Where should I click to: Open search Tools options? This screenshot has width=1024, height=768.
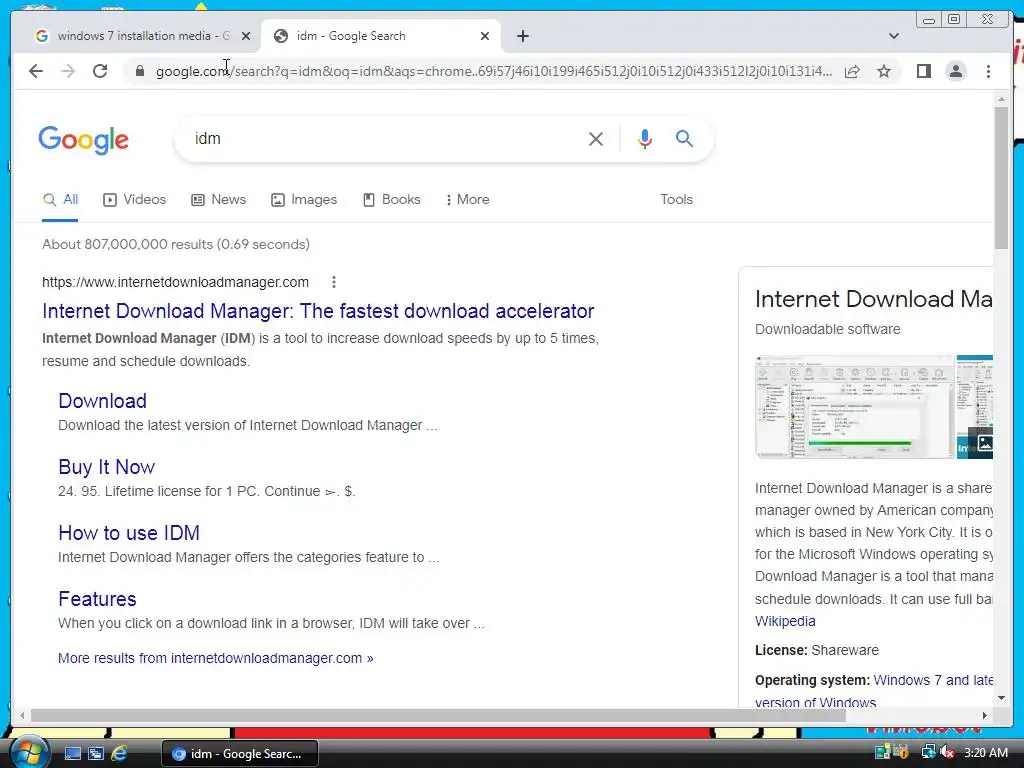[x=676, y=200]
